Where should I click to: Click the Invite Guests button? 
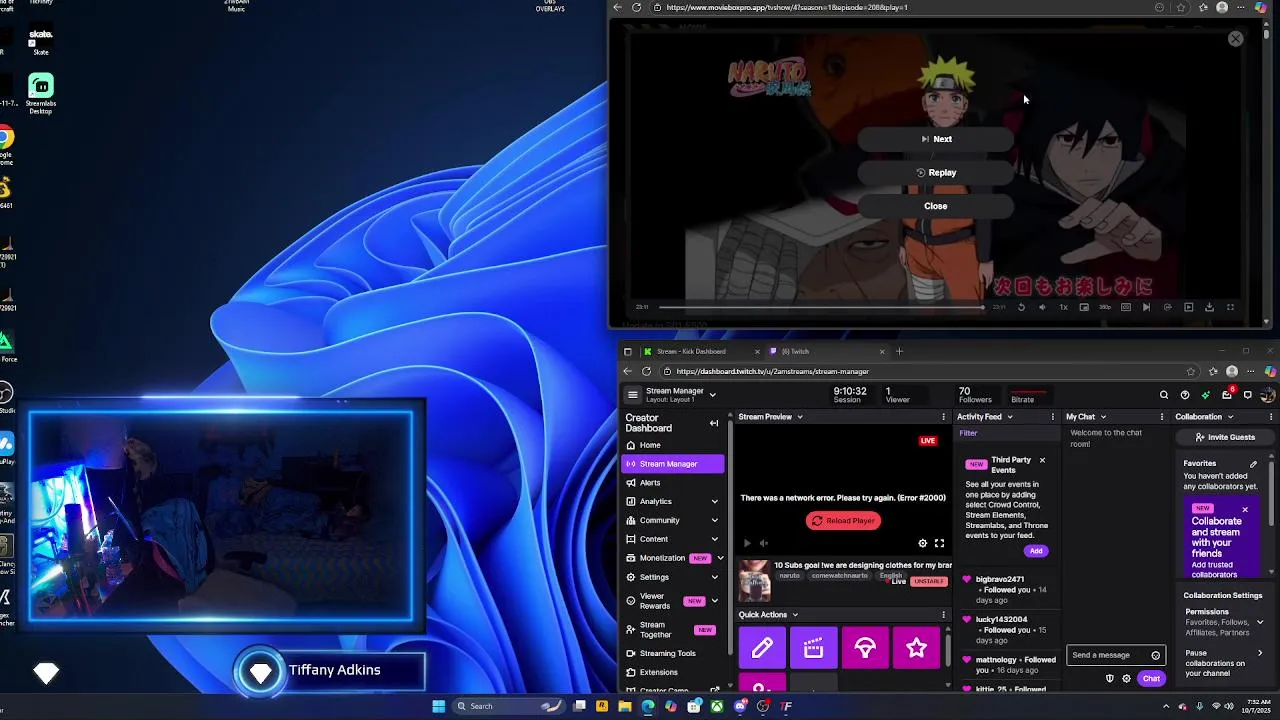point(1224,437)
